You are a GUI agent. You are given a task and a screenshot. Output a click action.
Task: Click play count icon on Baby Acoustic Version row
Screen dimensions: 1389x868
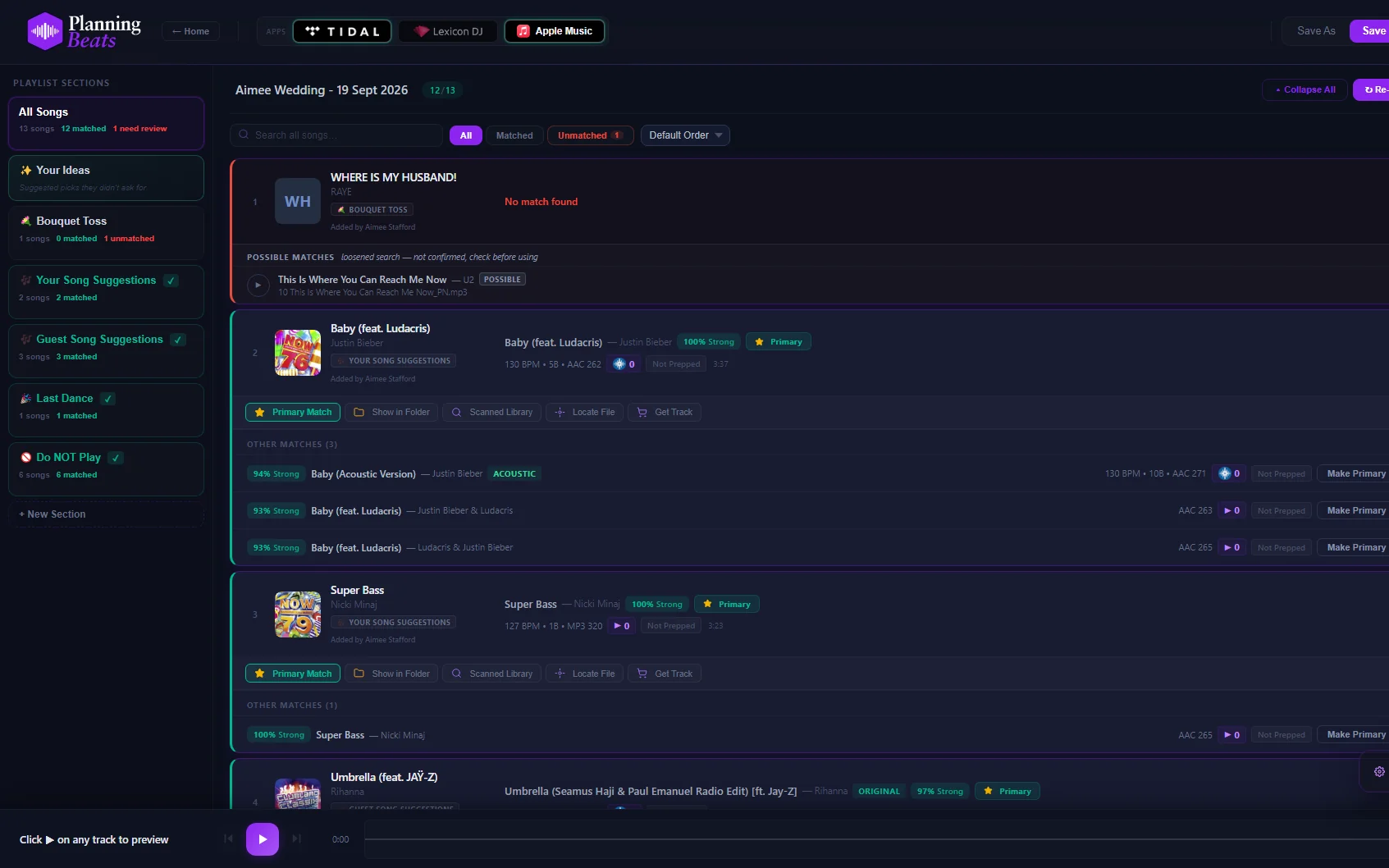point(1229,473)
